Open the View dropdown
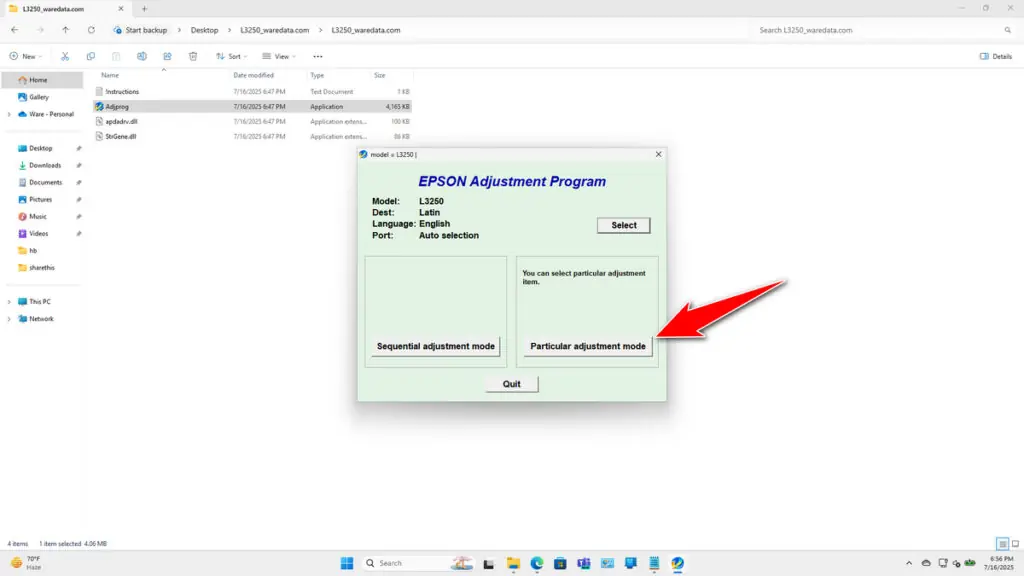The image size is (1024, 576). coord(279,56)
